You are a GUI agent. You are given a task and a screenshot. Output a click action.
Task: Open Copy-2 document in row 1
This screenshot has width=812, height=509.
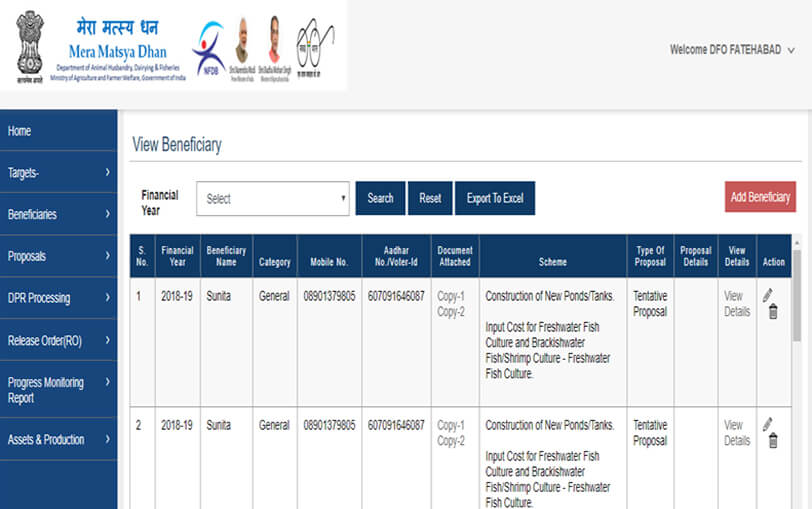coord(451,312)
